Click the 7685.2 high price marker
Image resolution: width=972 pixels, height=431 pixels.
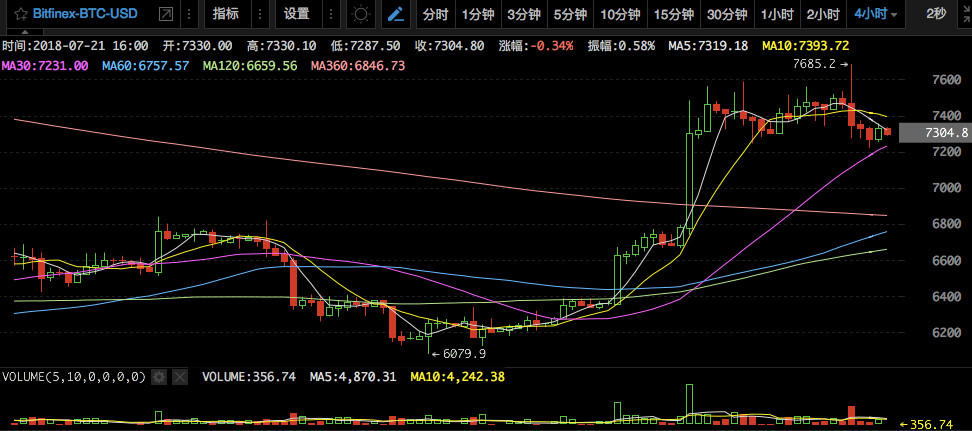tap(821, 64)
